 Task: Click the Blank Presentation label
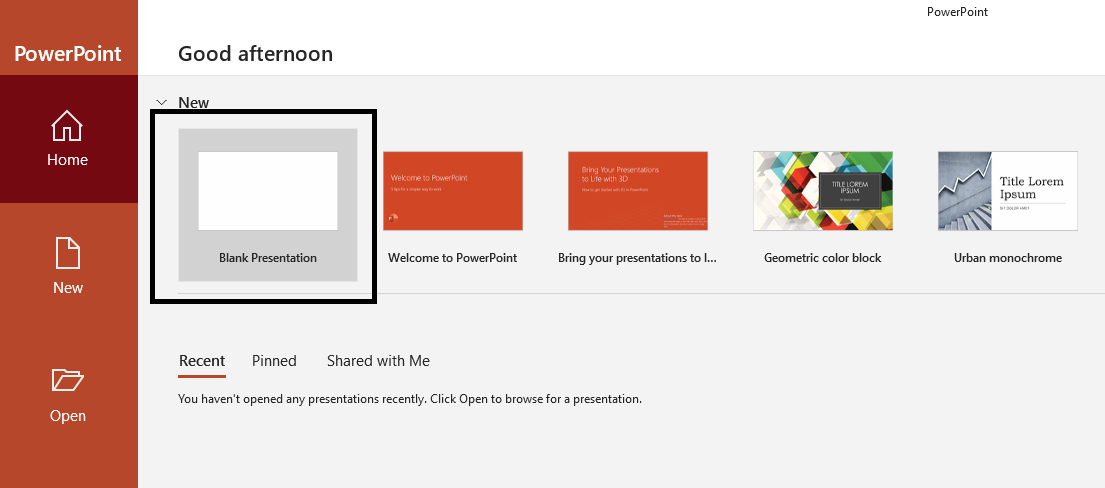click(268, 258)
